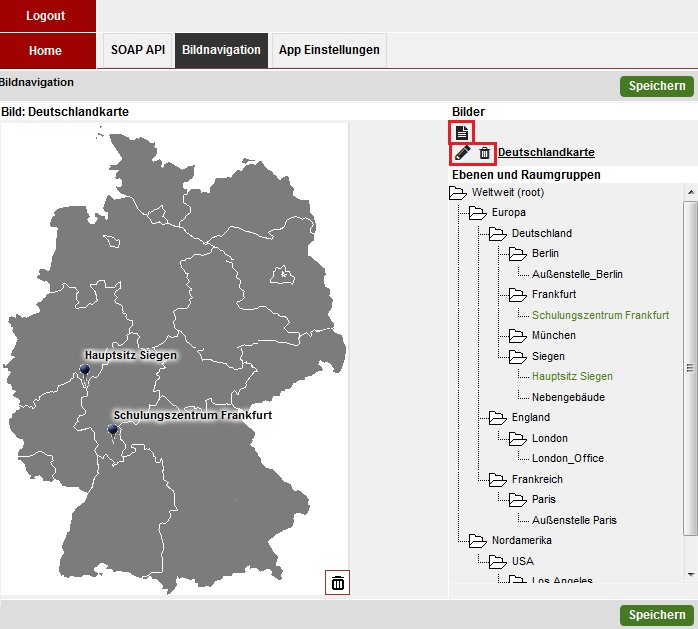Viewport: 698px width, 629px height.
Task: Open the App Einstellungen tab
Action: click(x=329, y=50)
